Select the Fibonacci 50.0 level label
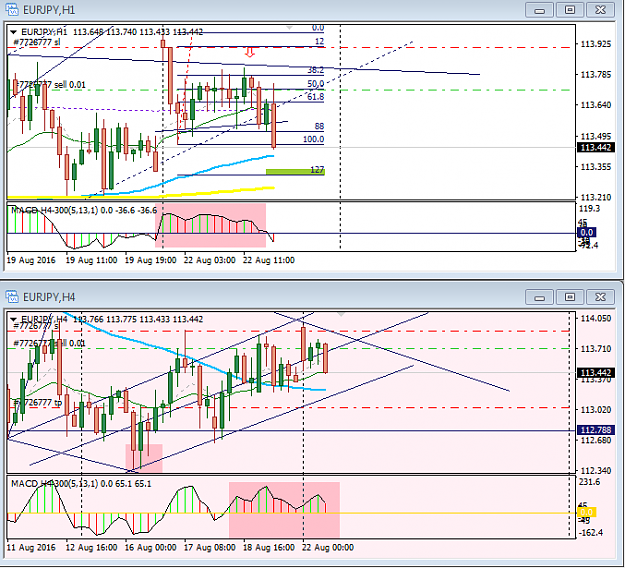The height and width of the screenshot is (568, 625). click(x=315, y=84)
